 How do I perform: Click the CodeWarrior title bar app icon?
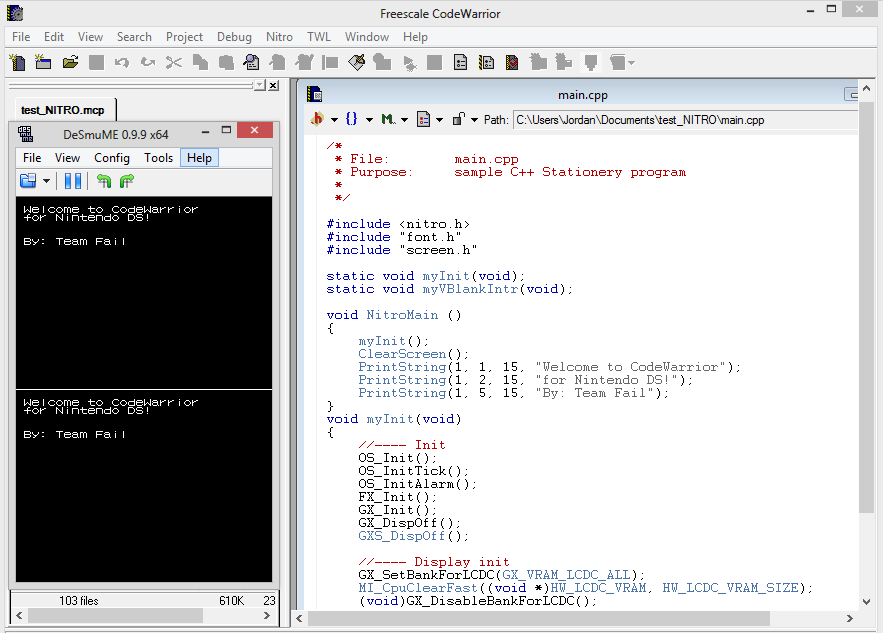click(x=15, y=13)
